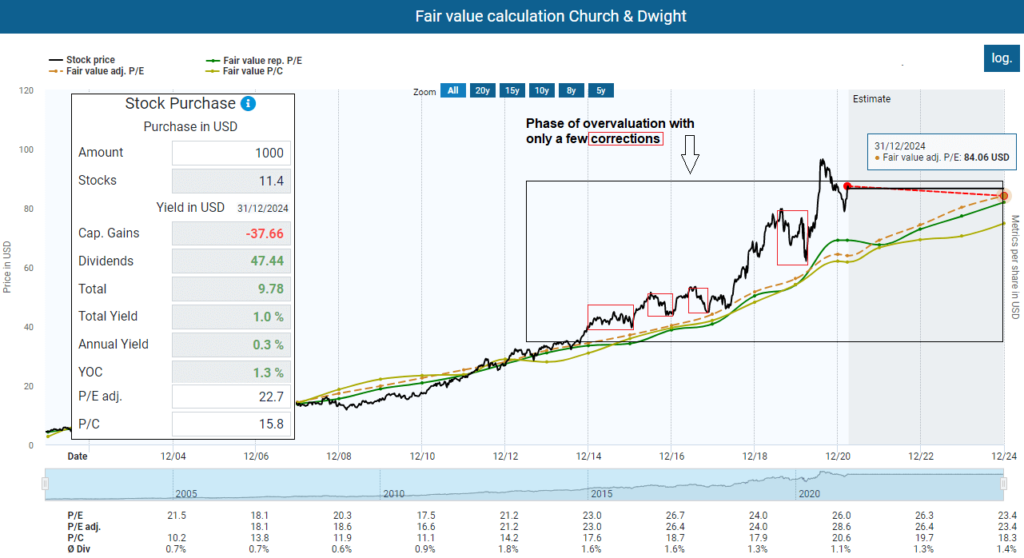Click the x-axis label 12/08
Viewport: 1024px width, 558px height.
339,456
